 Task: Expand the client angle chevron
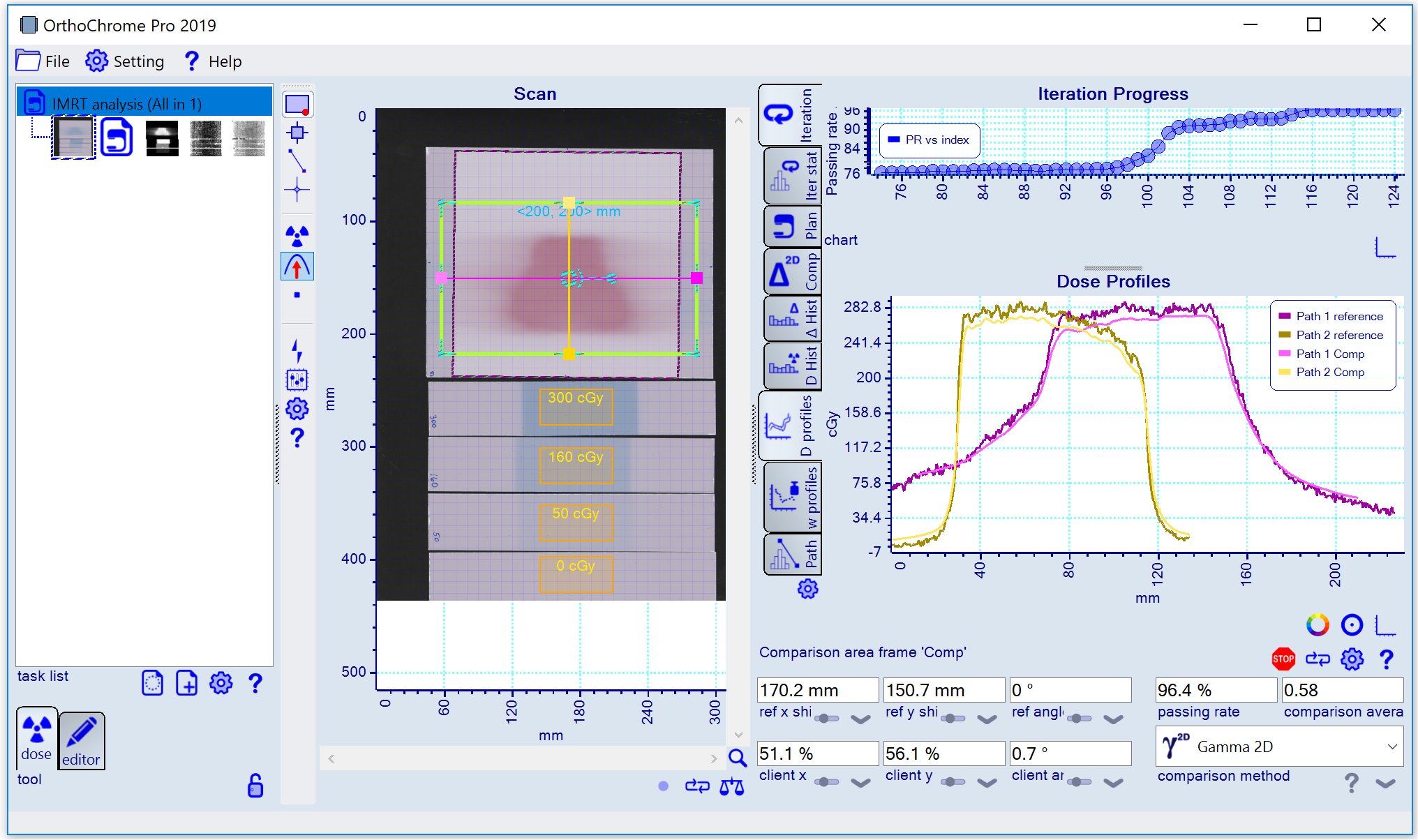click(1113, 783)
